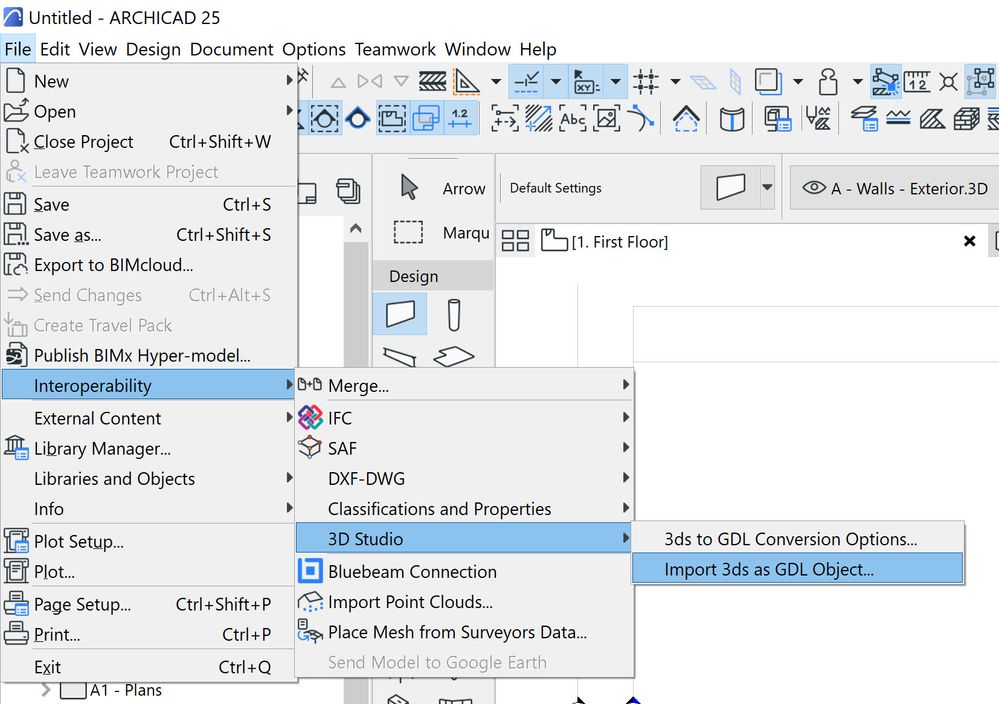The height and width of the screenshot is (704, 999).
Task: Click the Layers settings toolbar icon
Action: [x=864, y=119]
